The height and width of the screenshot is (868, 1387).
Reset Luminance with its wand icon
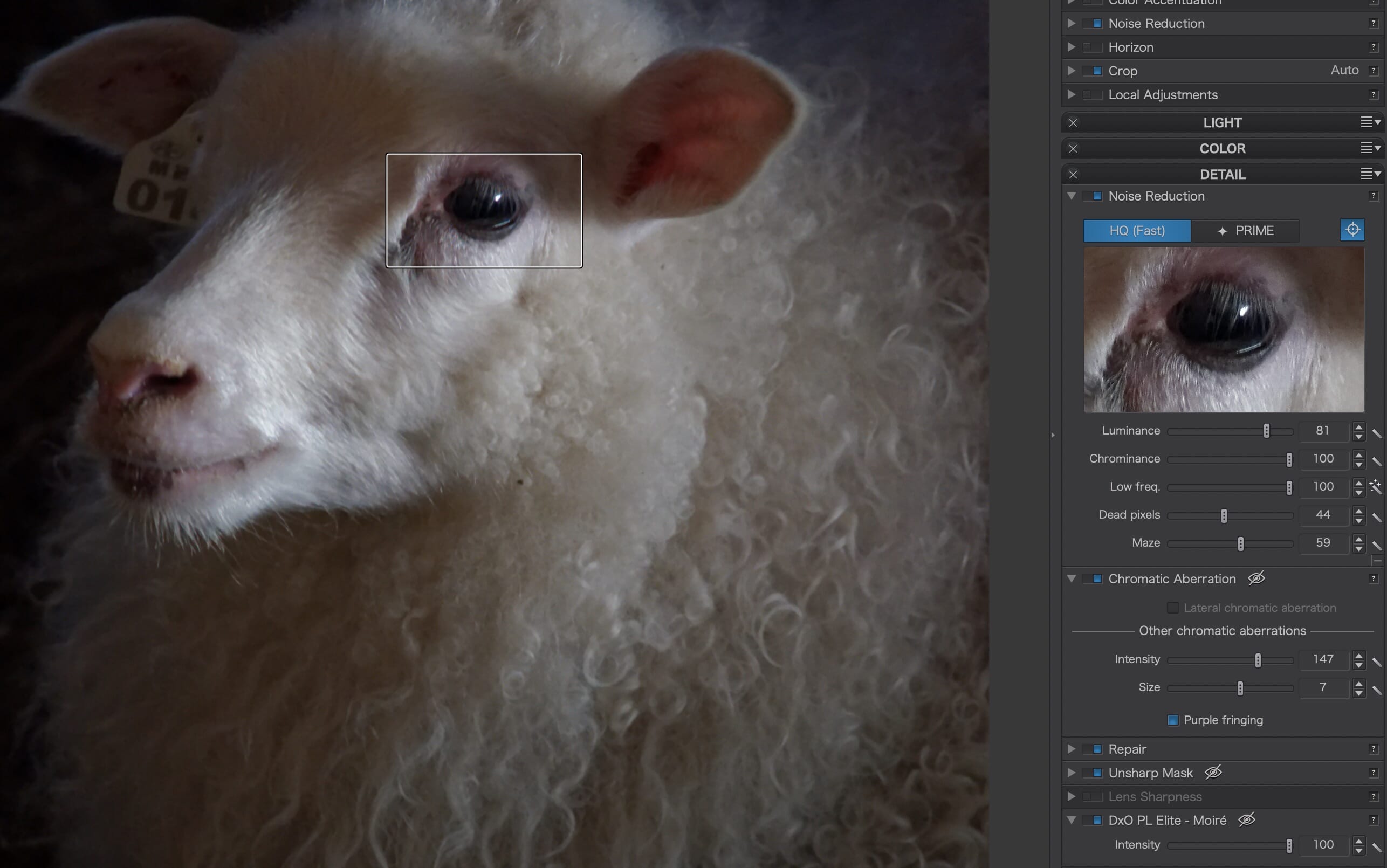tap(1376, 433)
